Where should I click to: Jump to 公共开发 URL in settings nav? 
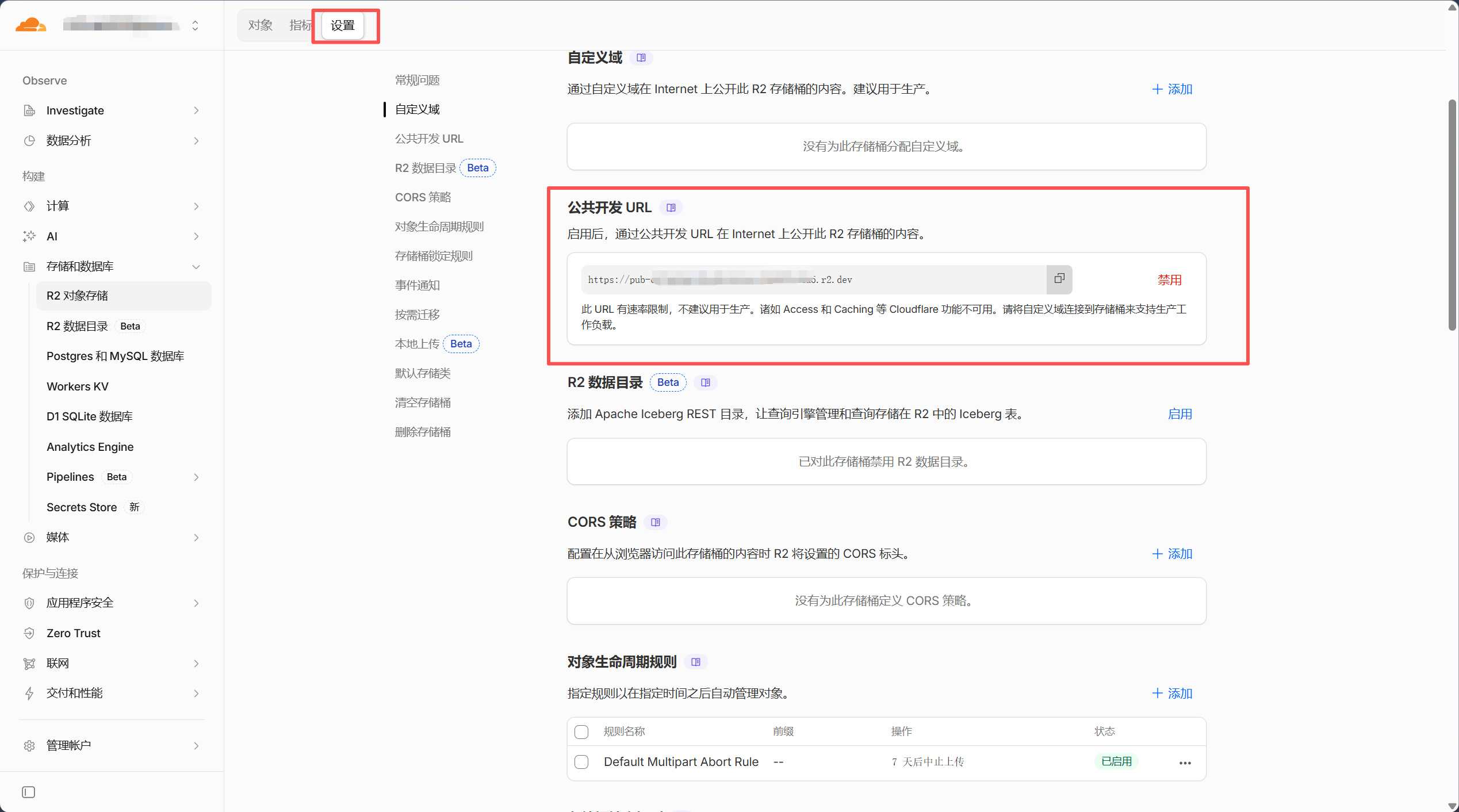(429, 139)
